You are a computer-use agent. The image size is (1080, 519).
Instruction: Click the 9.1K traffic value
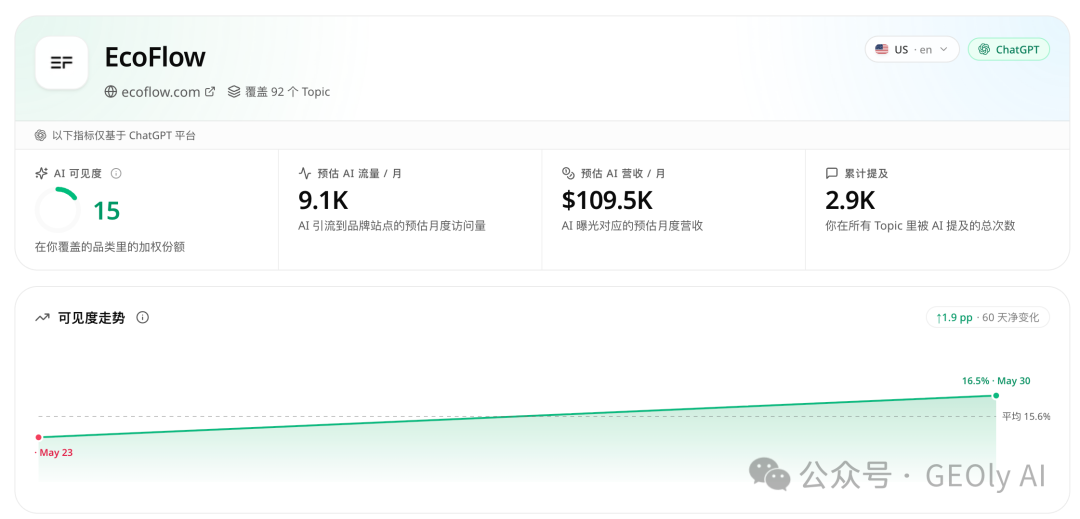323,200
